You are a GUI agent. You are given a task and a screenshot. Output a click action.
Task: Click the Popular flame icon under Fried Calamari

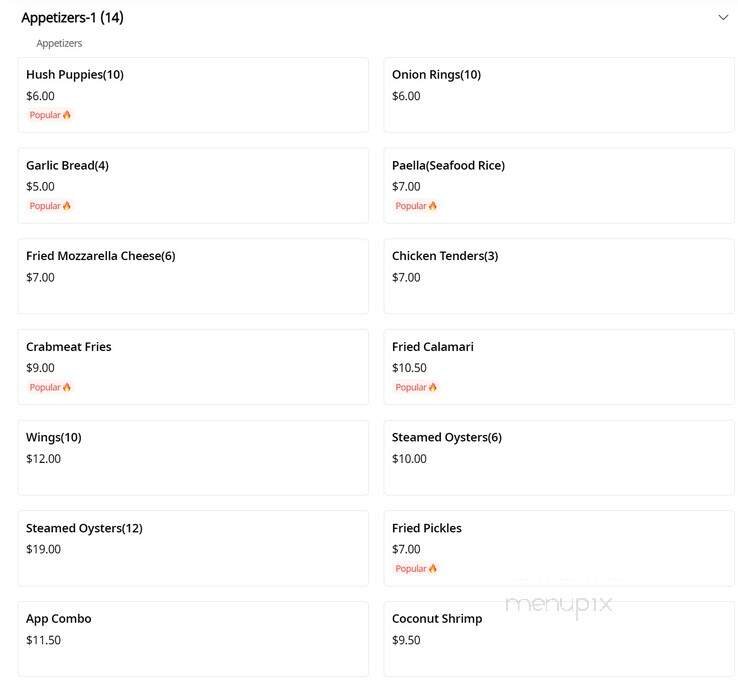[433, 387]
